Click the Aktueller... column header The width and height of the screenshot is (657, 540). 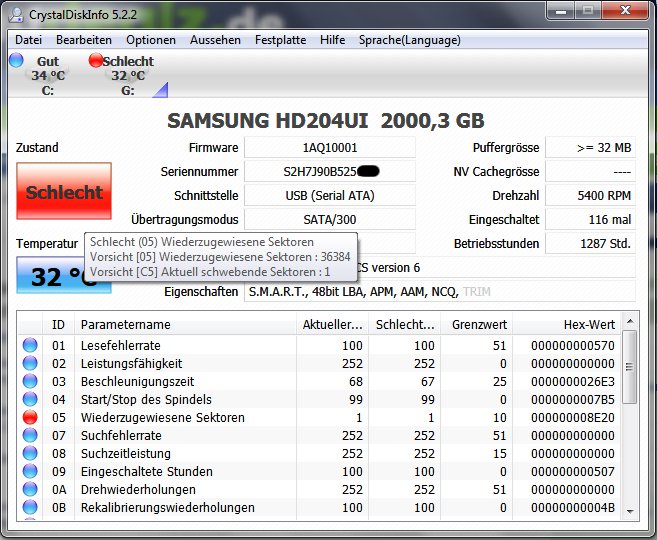pos(332,324)
